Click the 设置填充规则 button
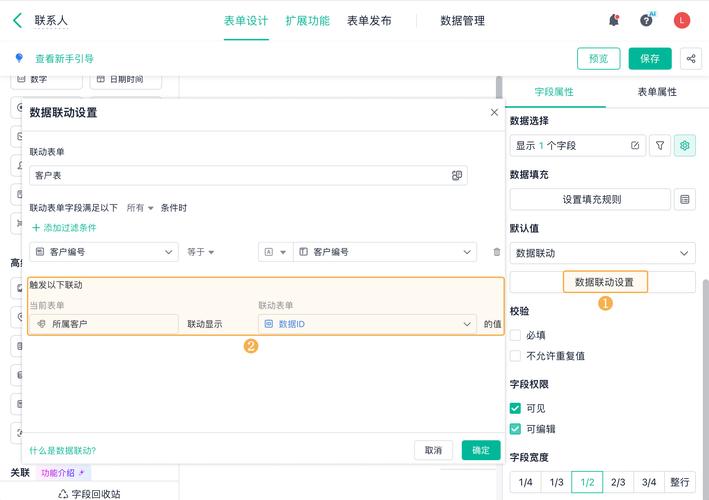 [x=591, y=199]
